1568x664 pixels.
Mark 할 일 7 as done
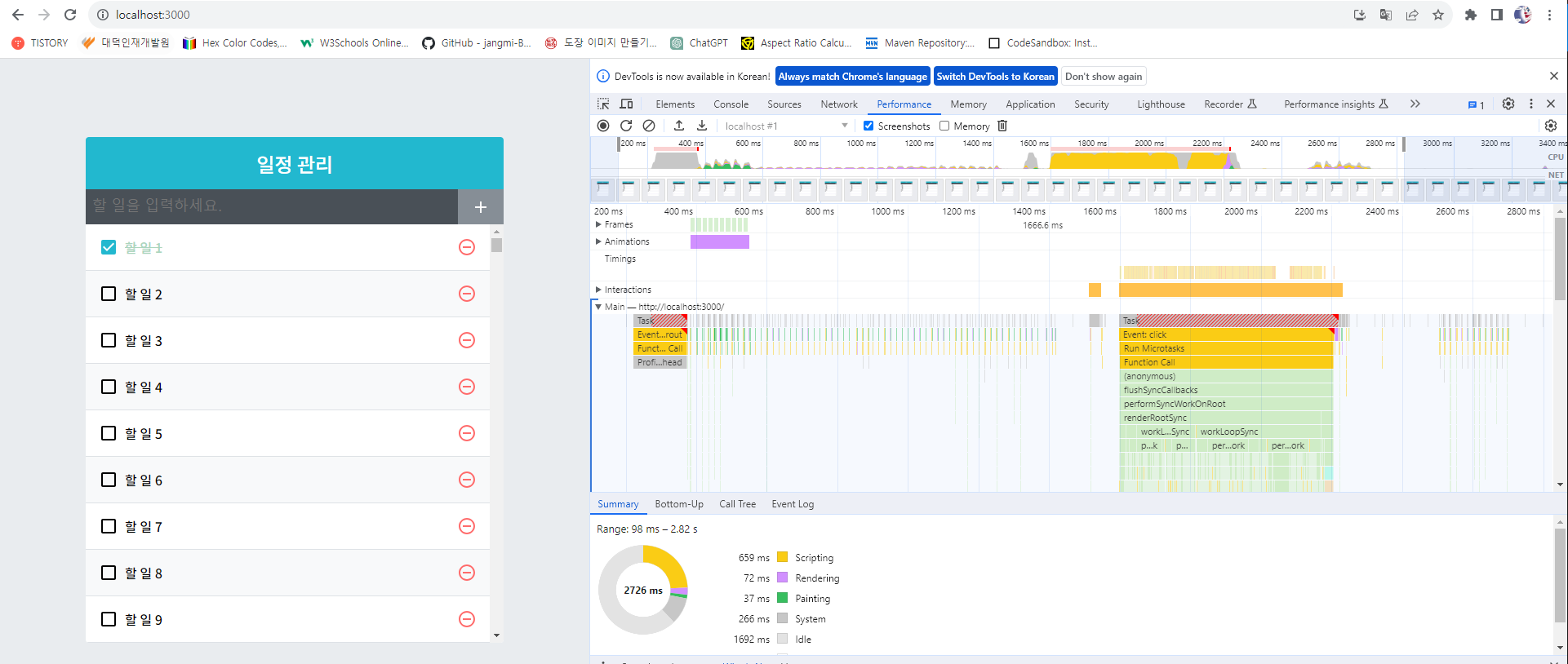(x=109, y=526)
